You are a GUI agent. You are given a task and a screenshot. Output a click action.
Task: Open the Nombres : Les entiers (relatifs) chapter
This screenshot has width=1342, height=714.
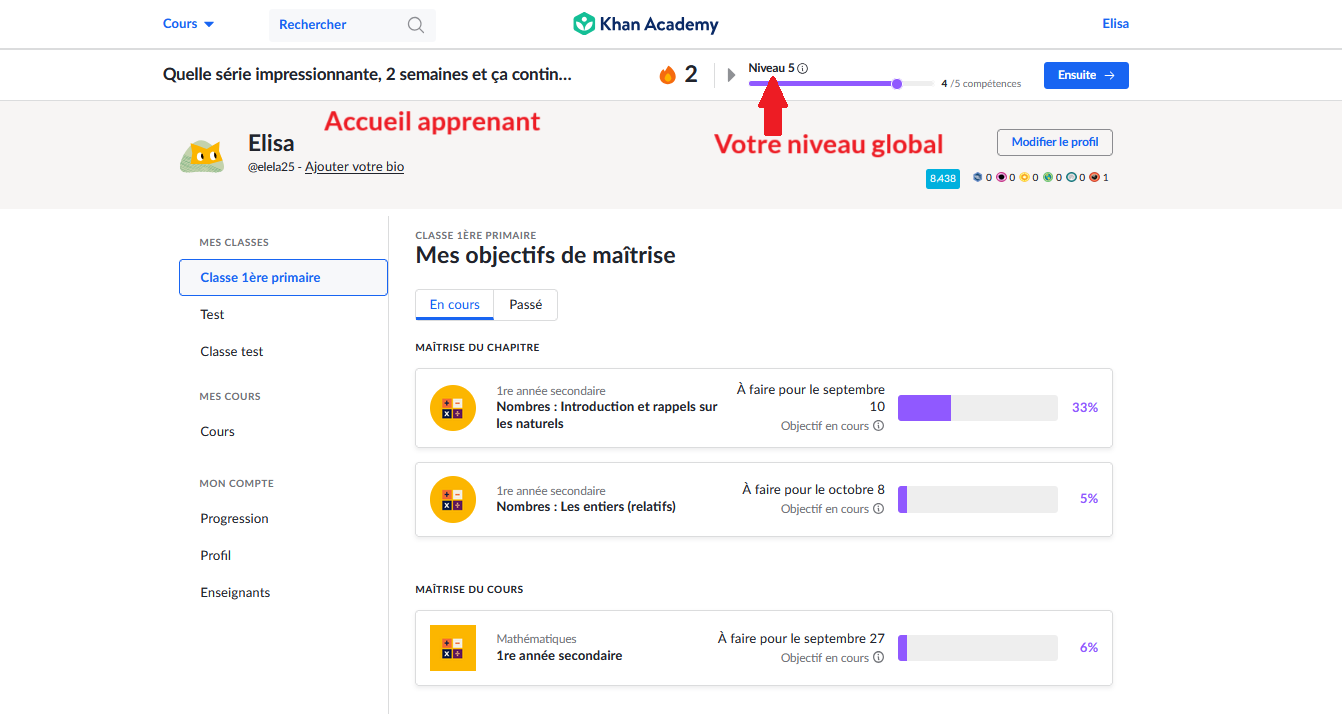586,507
